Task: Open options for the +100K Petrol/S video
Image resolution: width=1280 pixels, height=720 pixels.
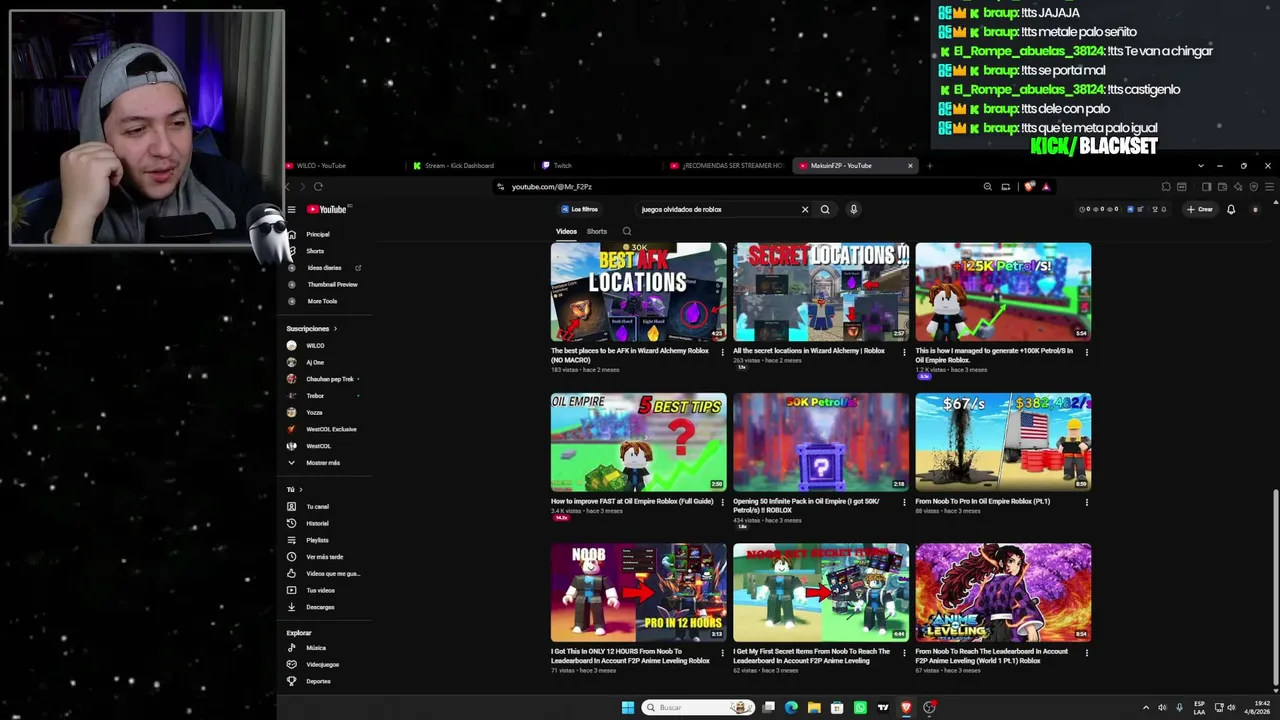Action: point(1087,352)
